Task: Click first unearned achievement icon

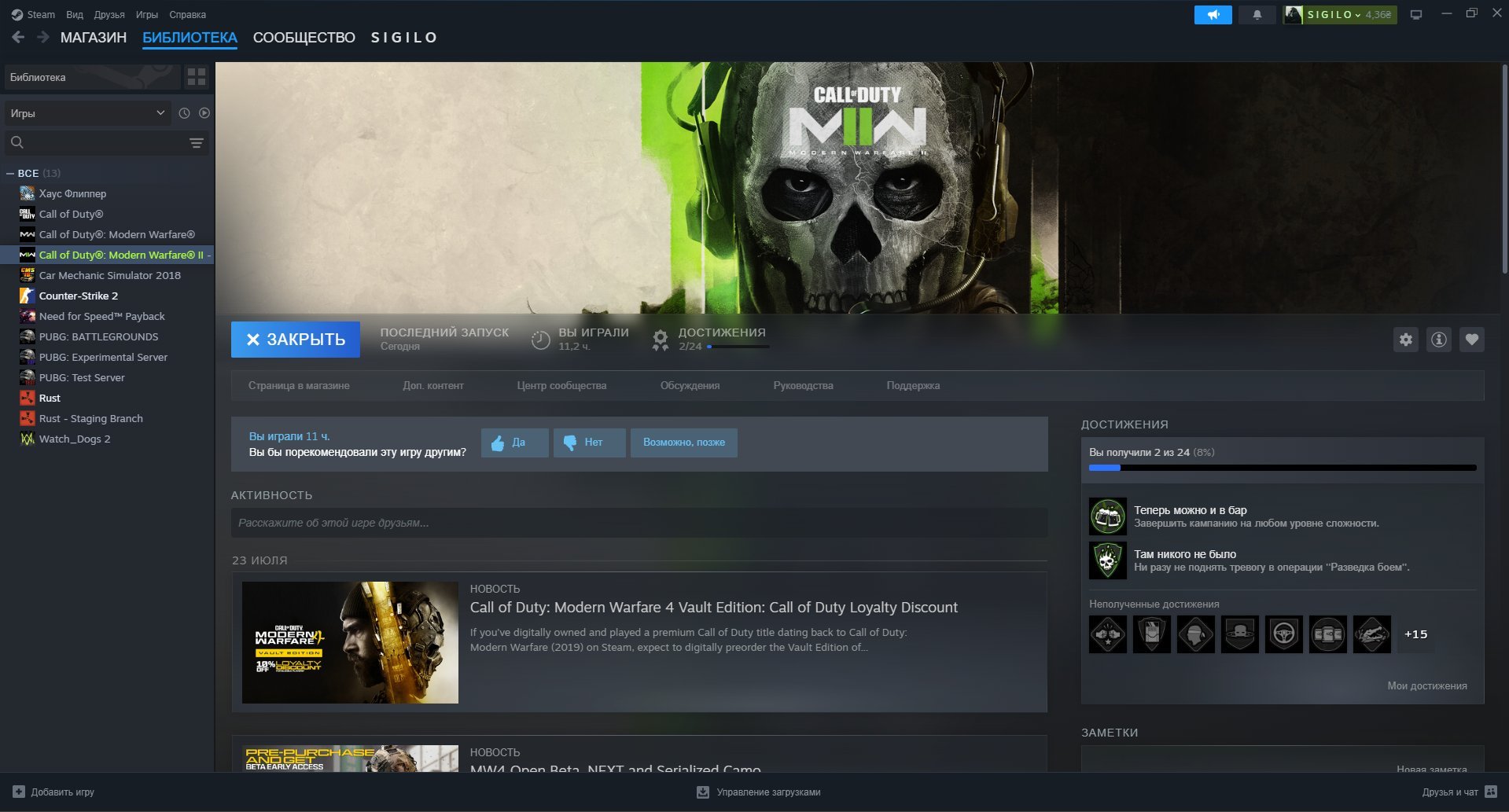Action: [x=1108, y=634]
